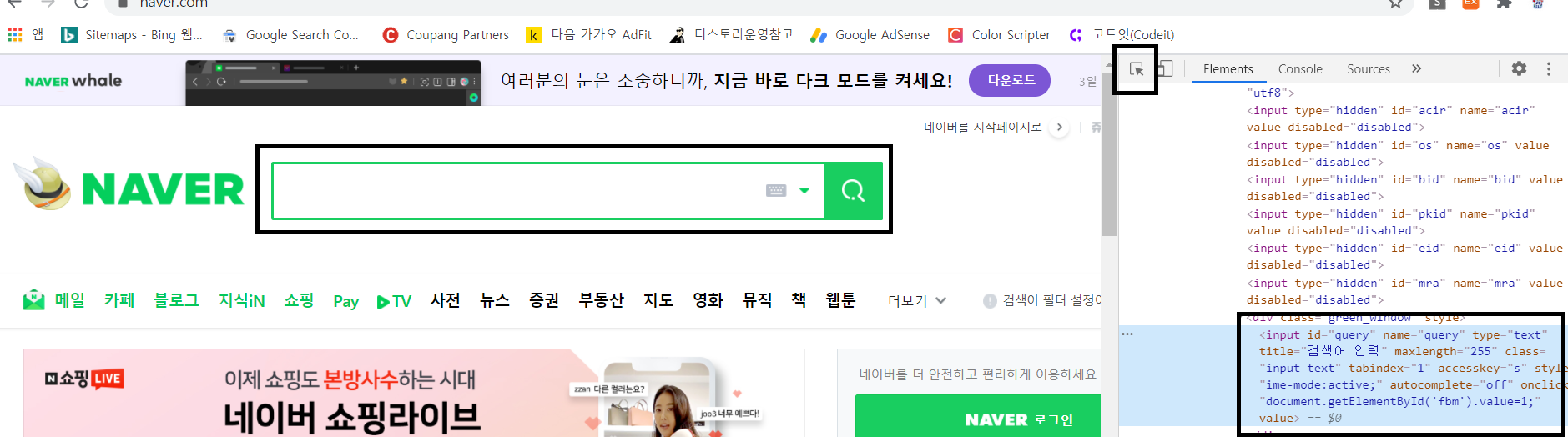The width and height of the screenshot is (1568, 437).
Task: Open the 웹툰 webtoon link
Action: pos(840,300)
